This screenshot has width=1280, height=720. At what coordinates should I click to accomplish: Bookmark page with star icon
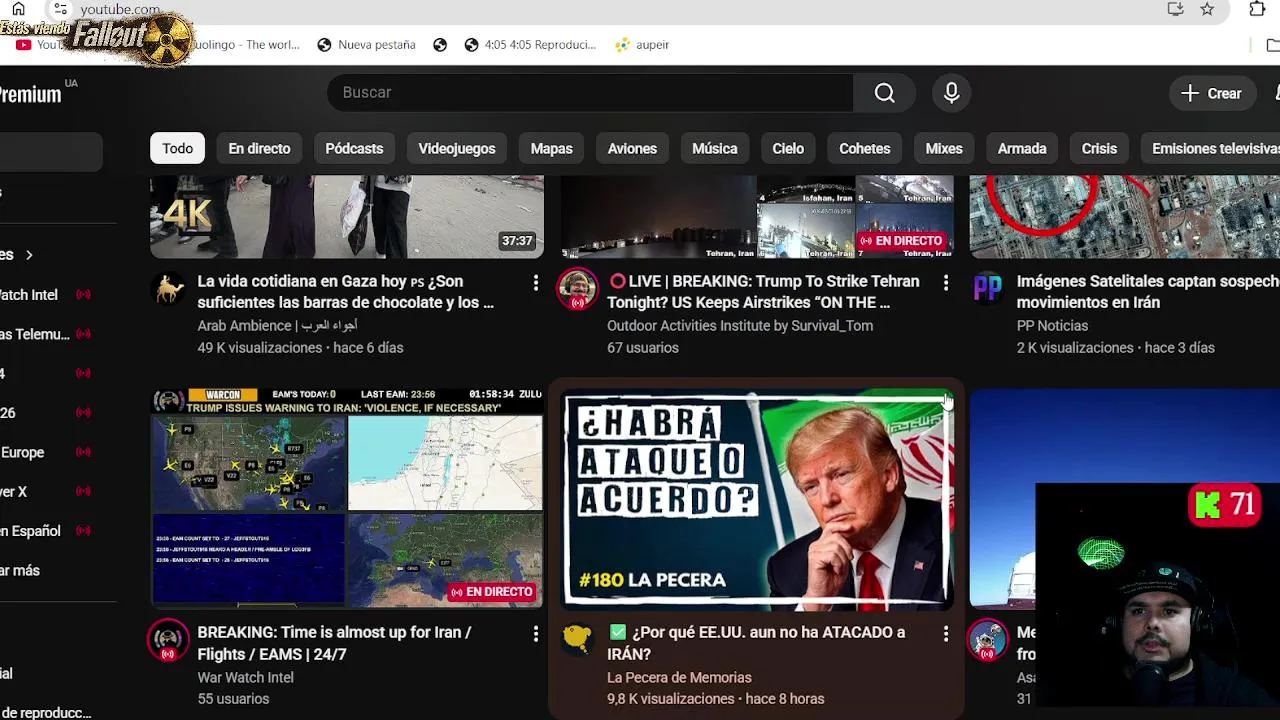point(1207,9)
